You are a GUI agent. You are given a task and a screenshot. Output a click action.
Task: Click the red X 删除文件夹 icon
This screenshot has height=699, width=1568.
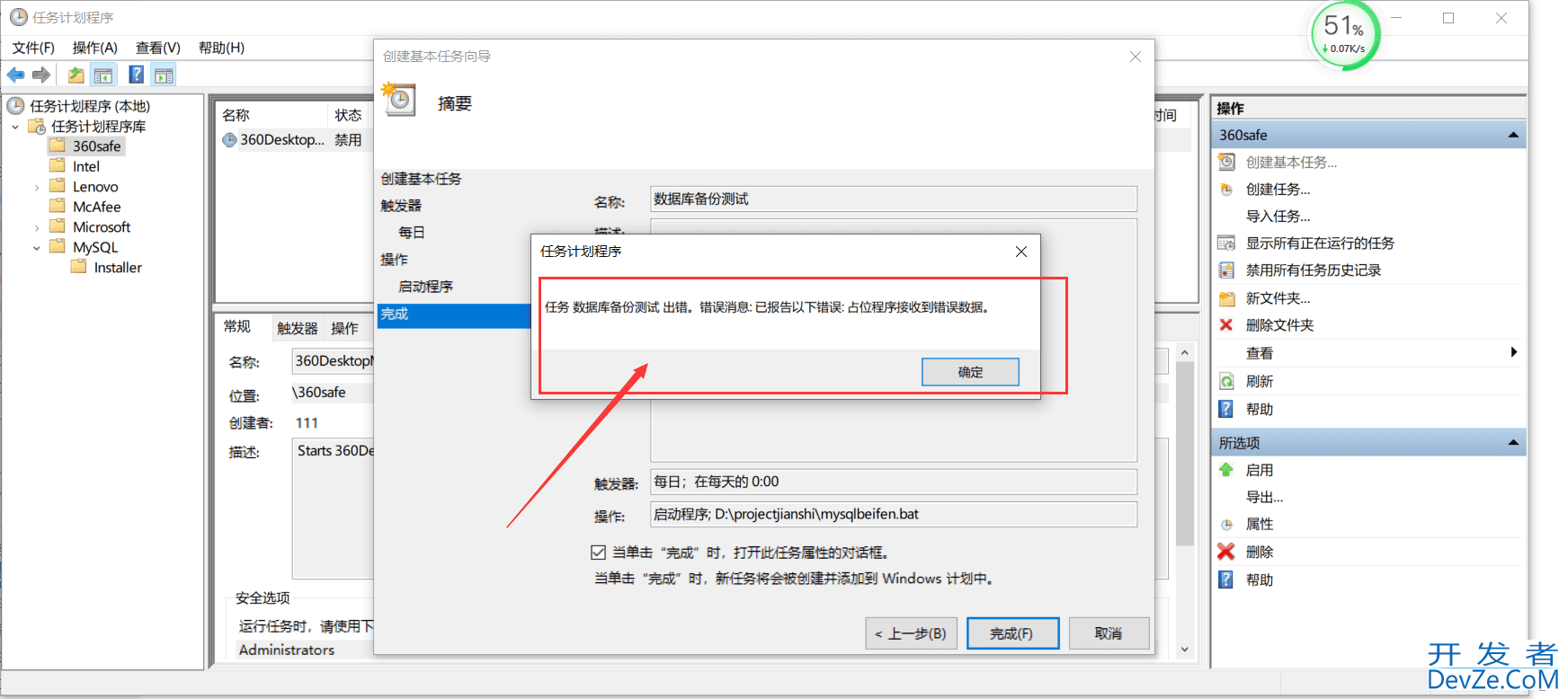point(1226,324)
